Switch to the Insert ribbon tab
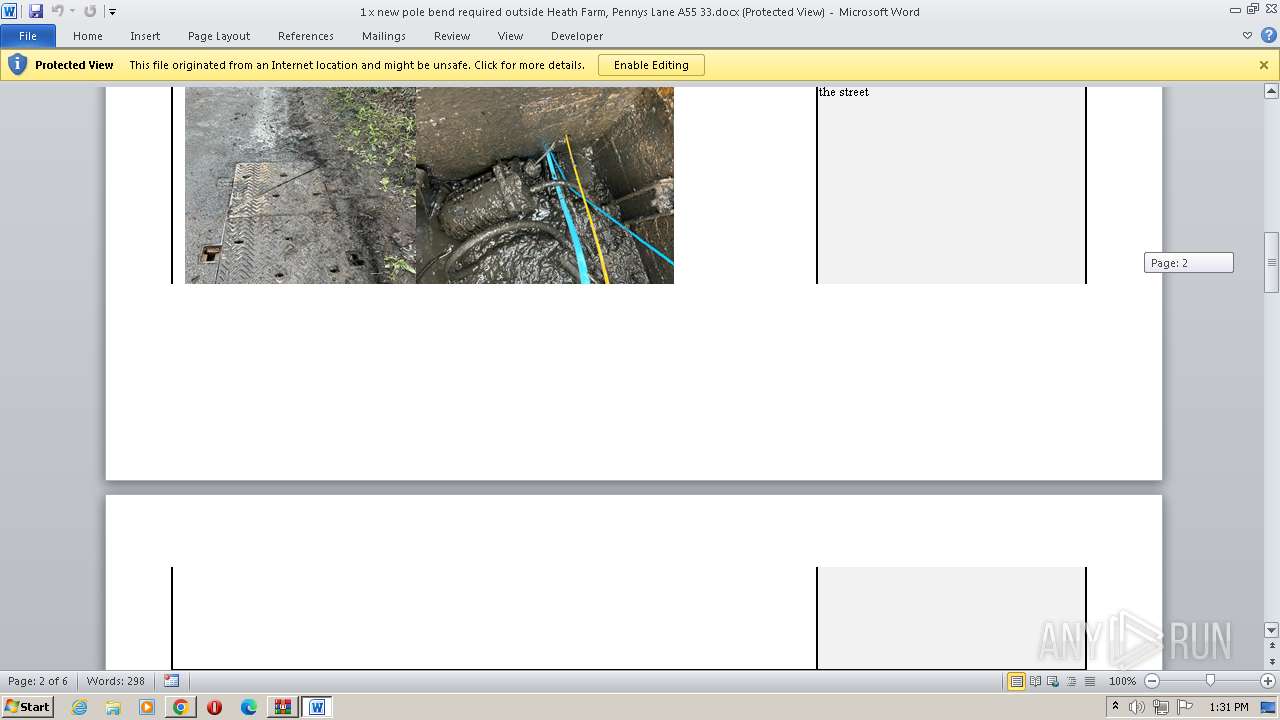 pyautogui.click(x=145, y=36)
